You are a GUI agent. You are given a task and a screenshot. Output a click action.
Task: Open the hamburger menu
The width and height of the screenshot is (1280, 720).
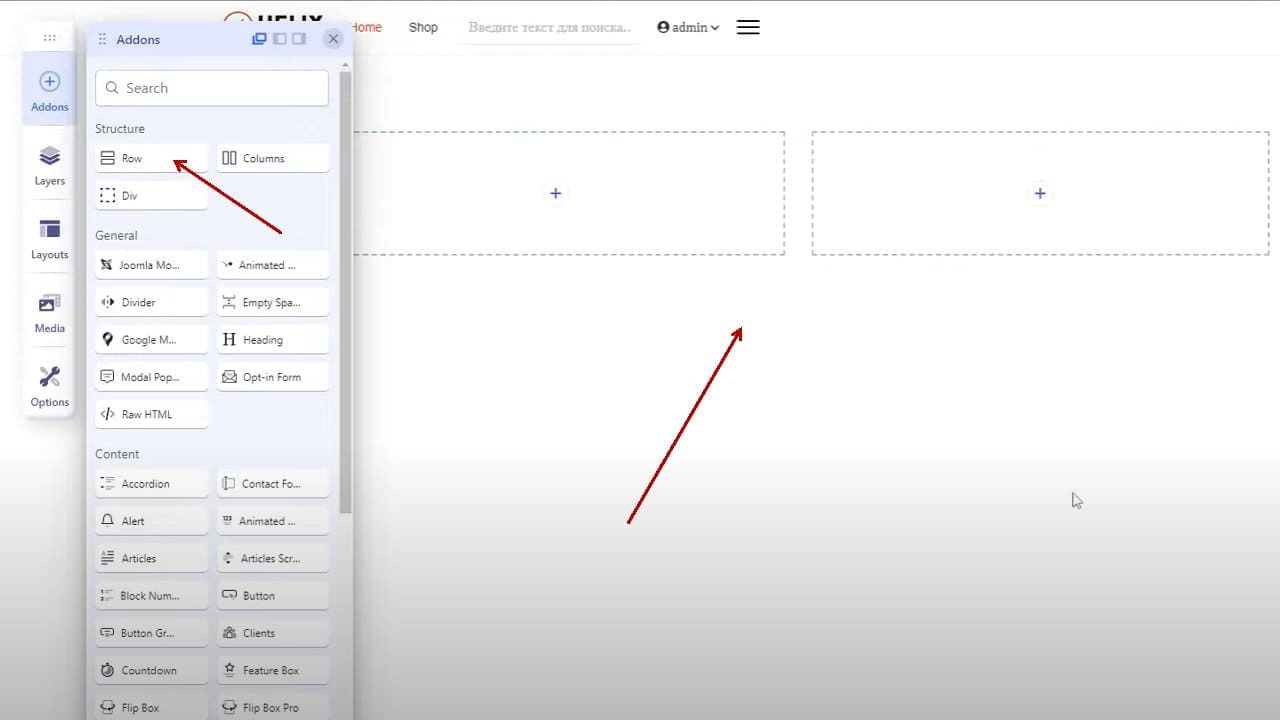click(748, 27)
